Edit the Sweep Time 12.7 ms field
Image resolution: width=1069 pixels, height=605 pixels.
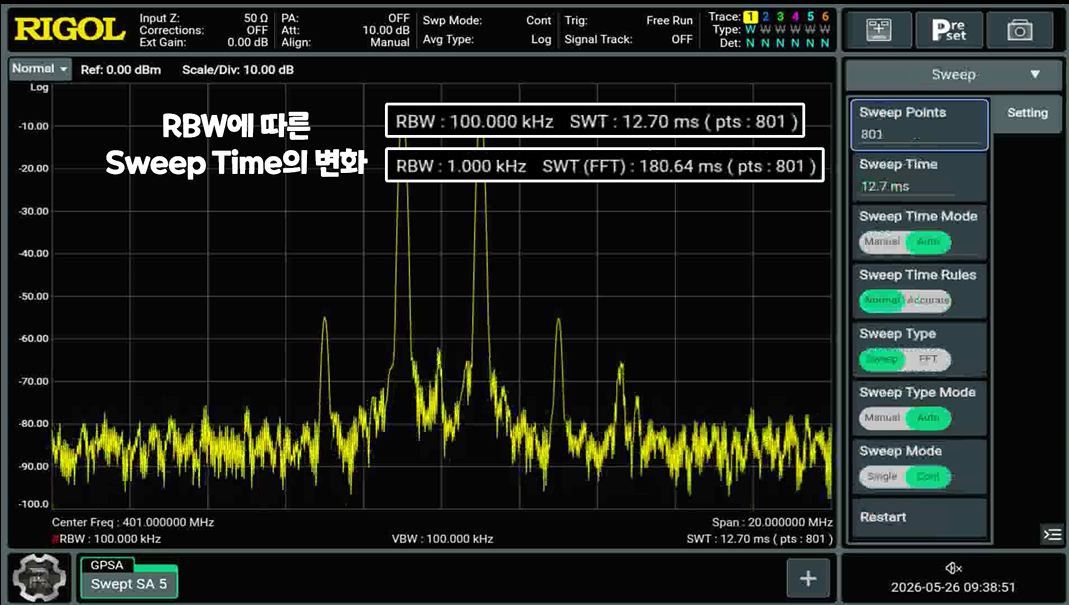[919, 176]
